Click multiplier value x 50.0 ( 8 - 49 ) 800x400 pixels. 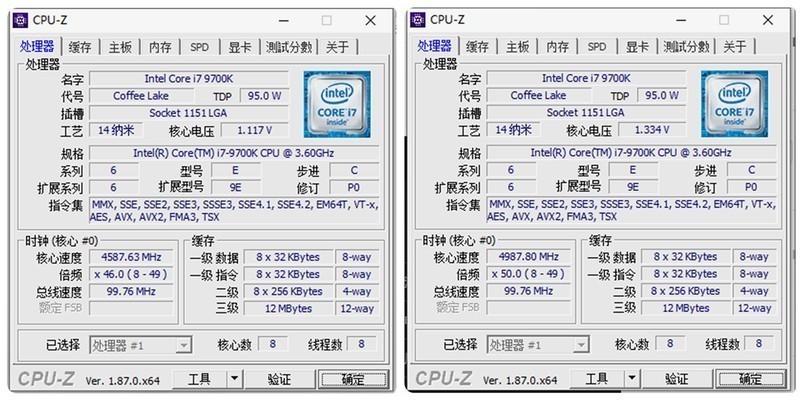(x=529, y=273)
